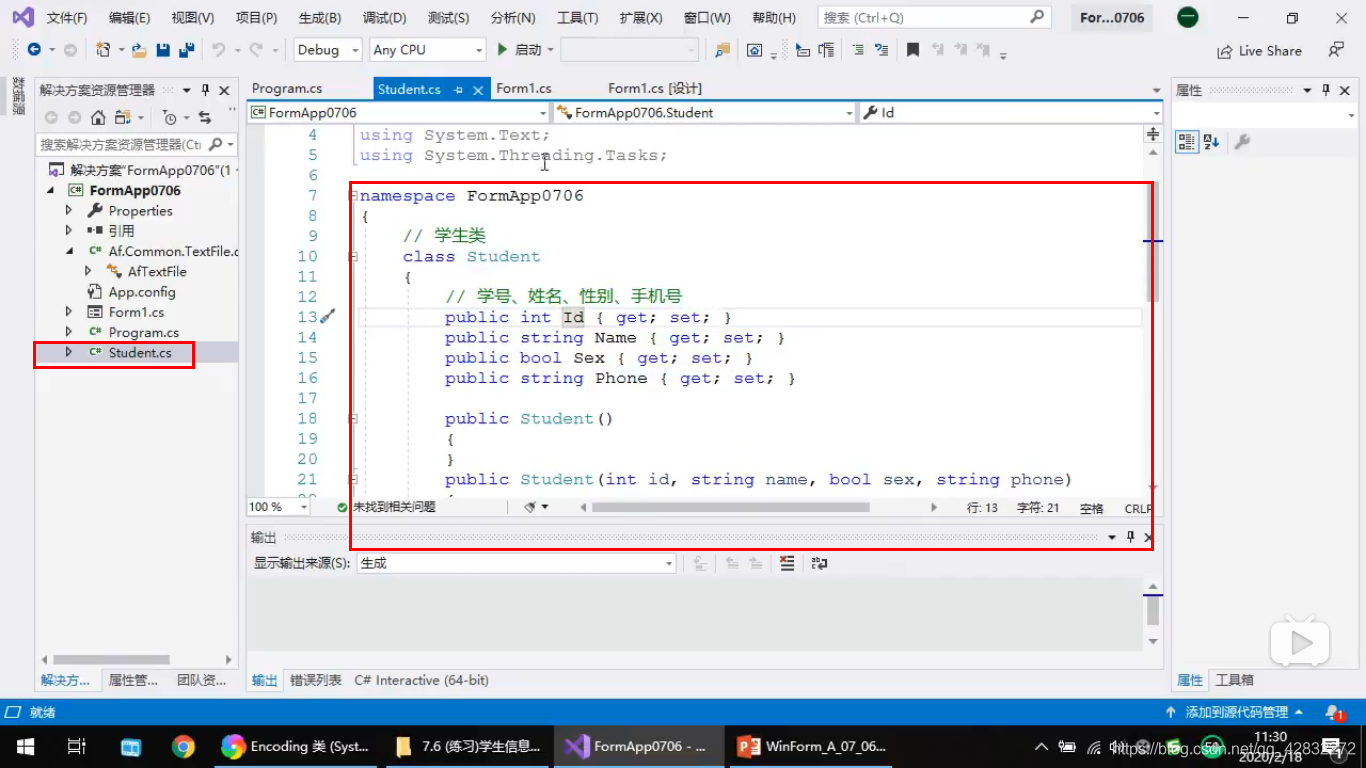Open the Debug configuration dropdown
Image resolution: width=1366 pixels, height=768 pixels.
(329, 50)
